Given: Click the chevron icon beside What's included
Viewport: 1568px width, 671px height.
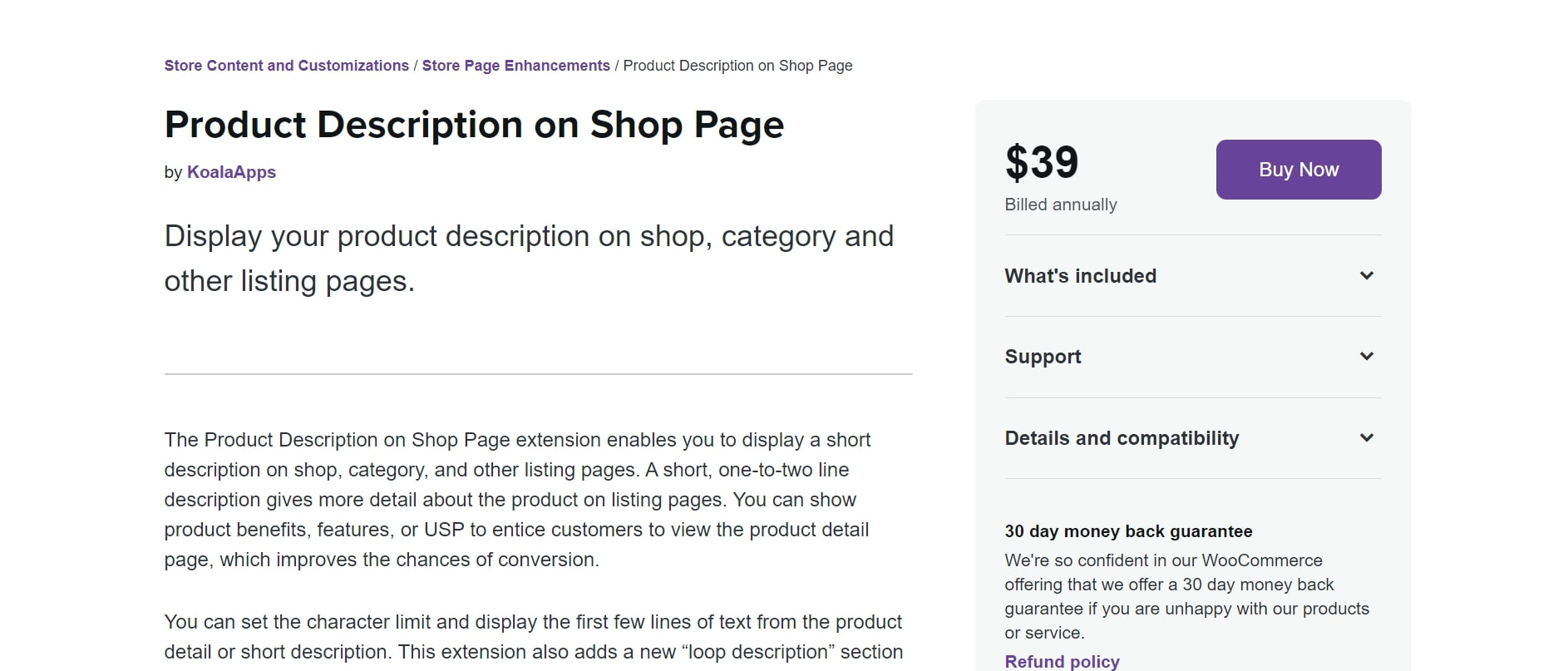Looking at the screenshot, I should [x=1366, y=276].
